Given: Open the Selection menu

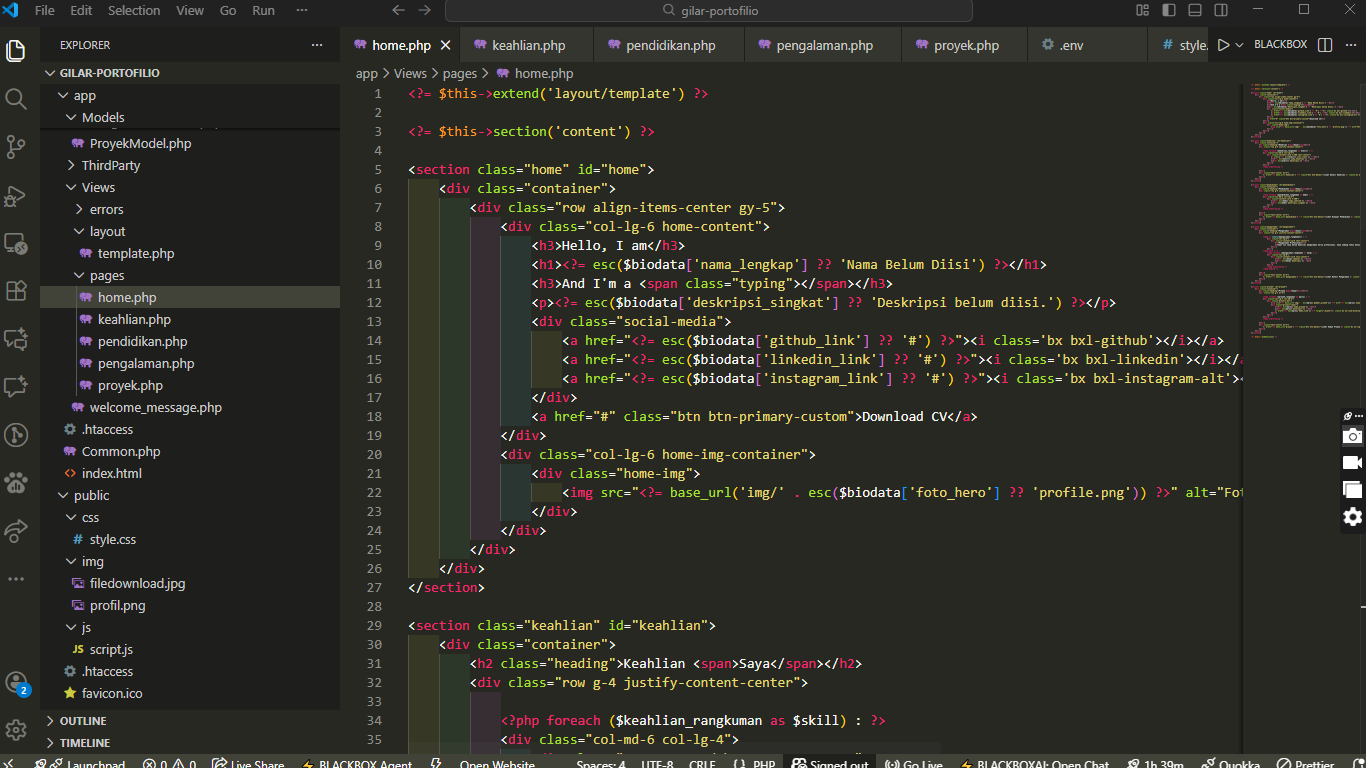Looking at the screenshot, I should [x=134, y=10].
